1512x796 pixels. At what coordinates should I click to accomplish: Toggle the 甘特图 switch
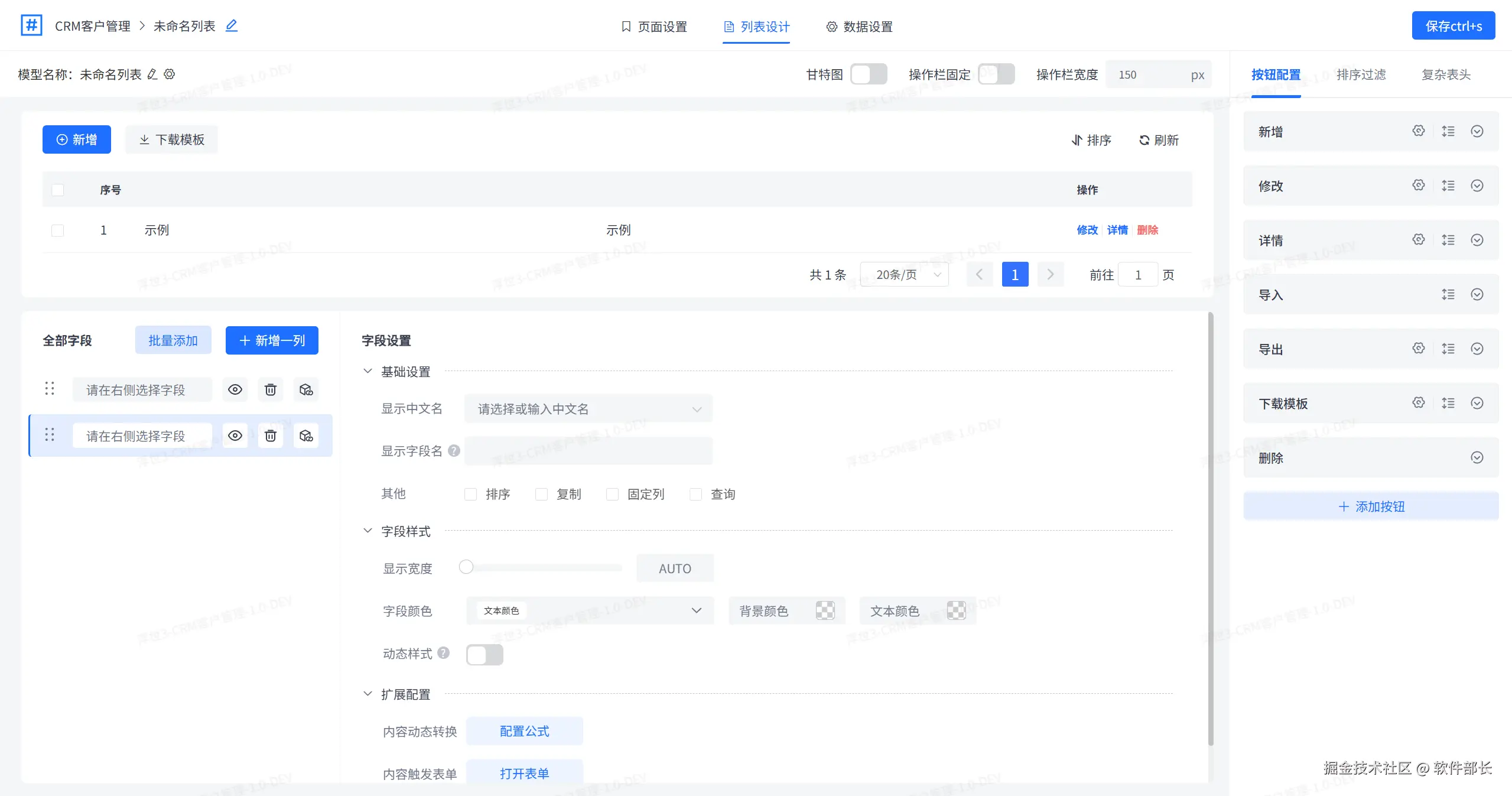[x=869, y=74]
